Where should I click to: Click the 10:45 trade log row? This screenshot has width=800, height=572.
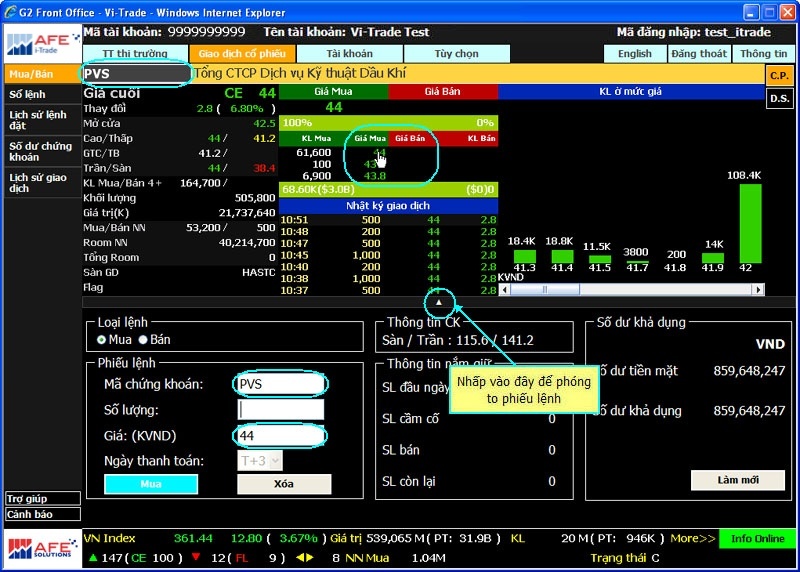[x=388, y=255]
